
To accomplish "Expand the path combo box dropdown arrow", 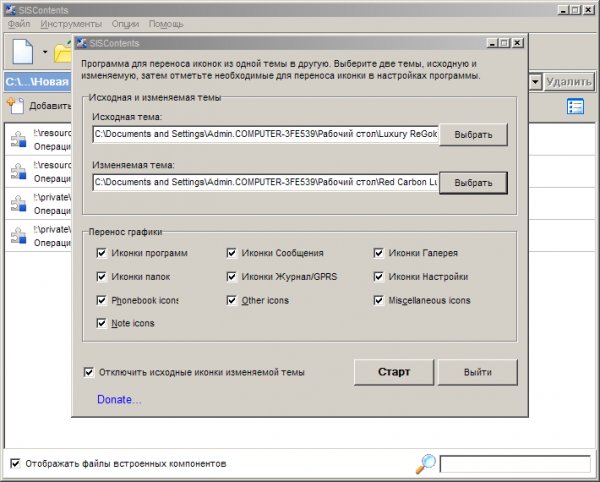I will [535, 81].
